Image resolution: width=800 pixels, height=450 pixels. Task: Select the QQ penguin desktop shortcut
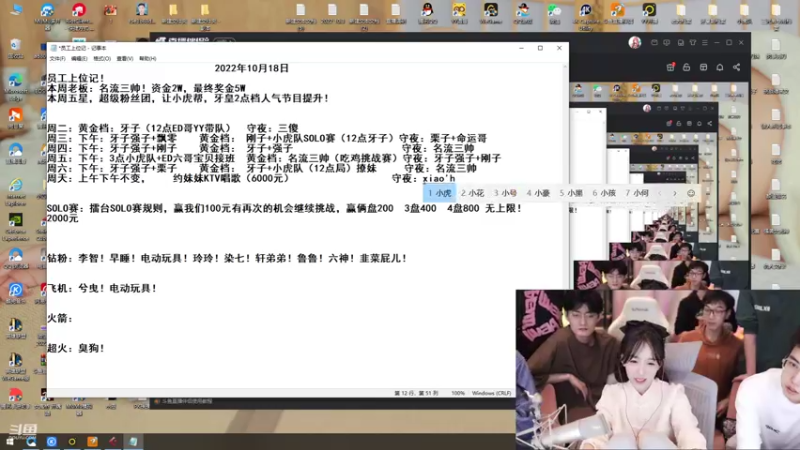tap(428, 13)
